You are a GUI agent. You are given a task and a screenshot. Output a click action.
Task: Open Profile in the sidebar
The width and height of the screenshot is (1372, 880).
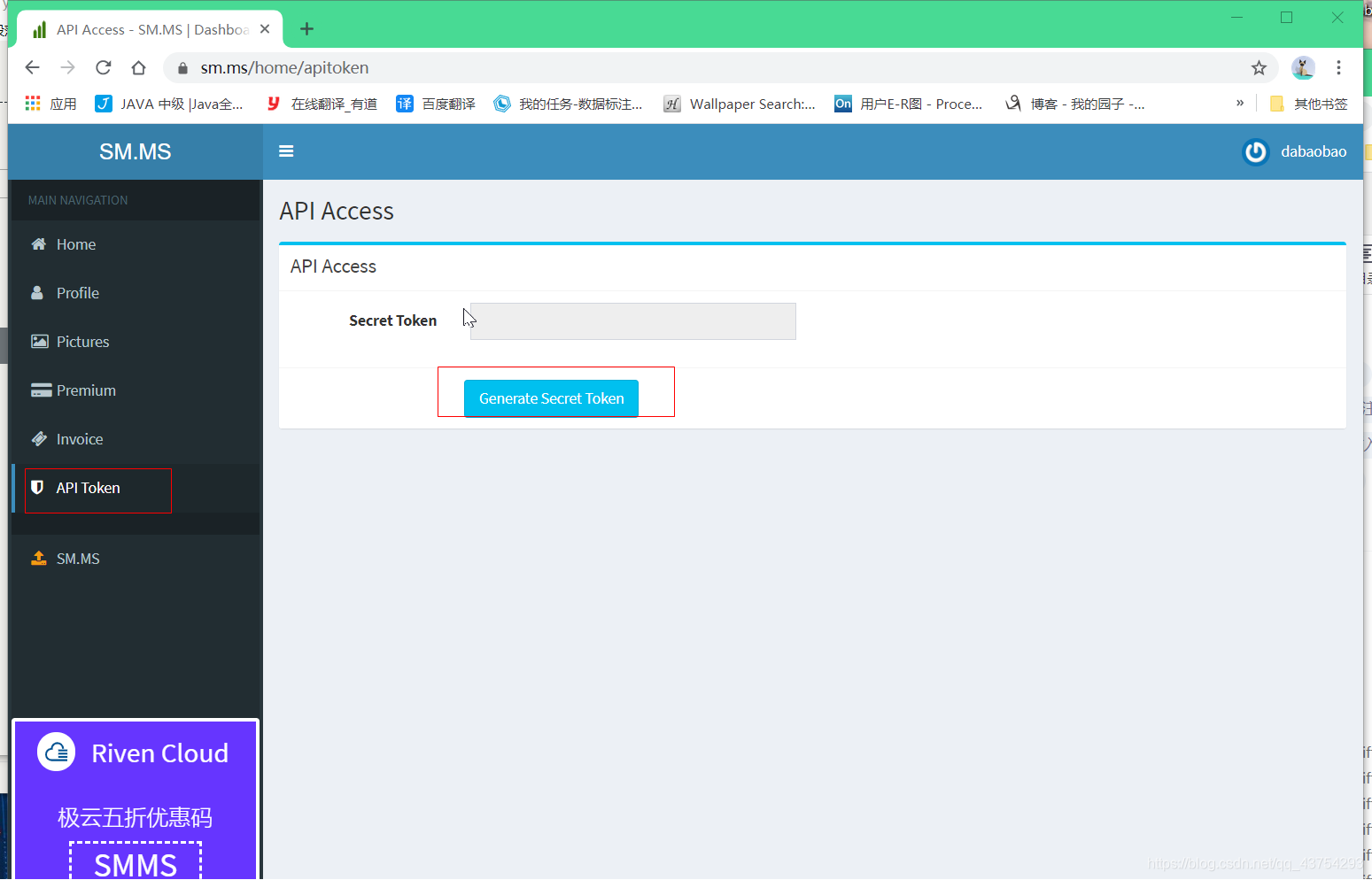(x=136, y=293)
